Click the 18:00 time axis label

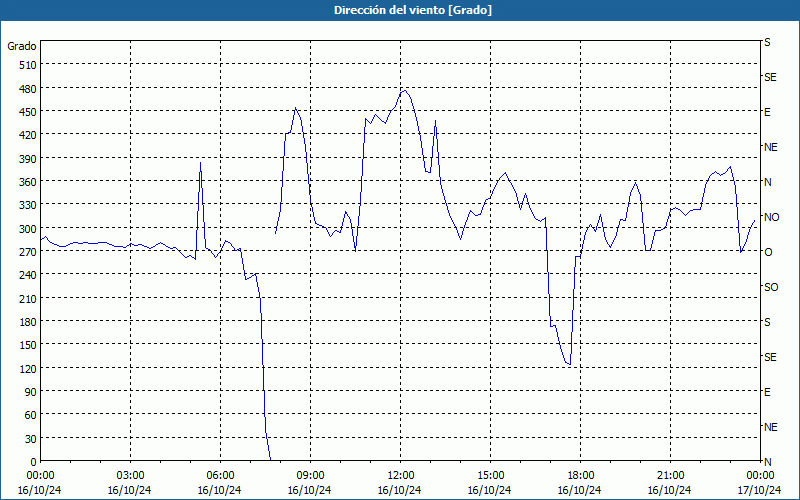pos(580,476)
